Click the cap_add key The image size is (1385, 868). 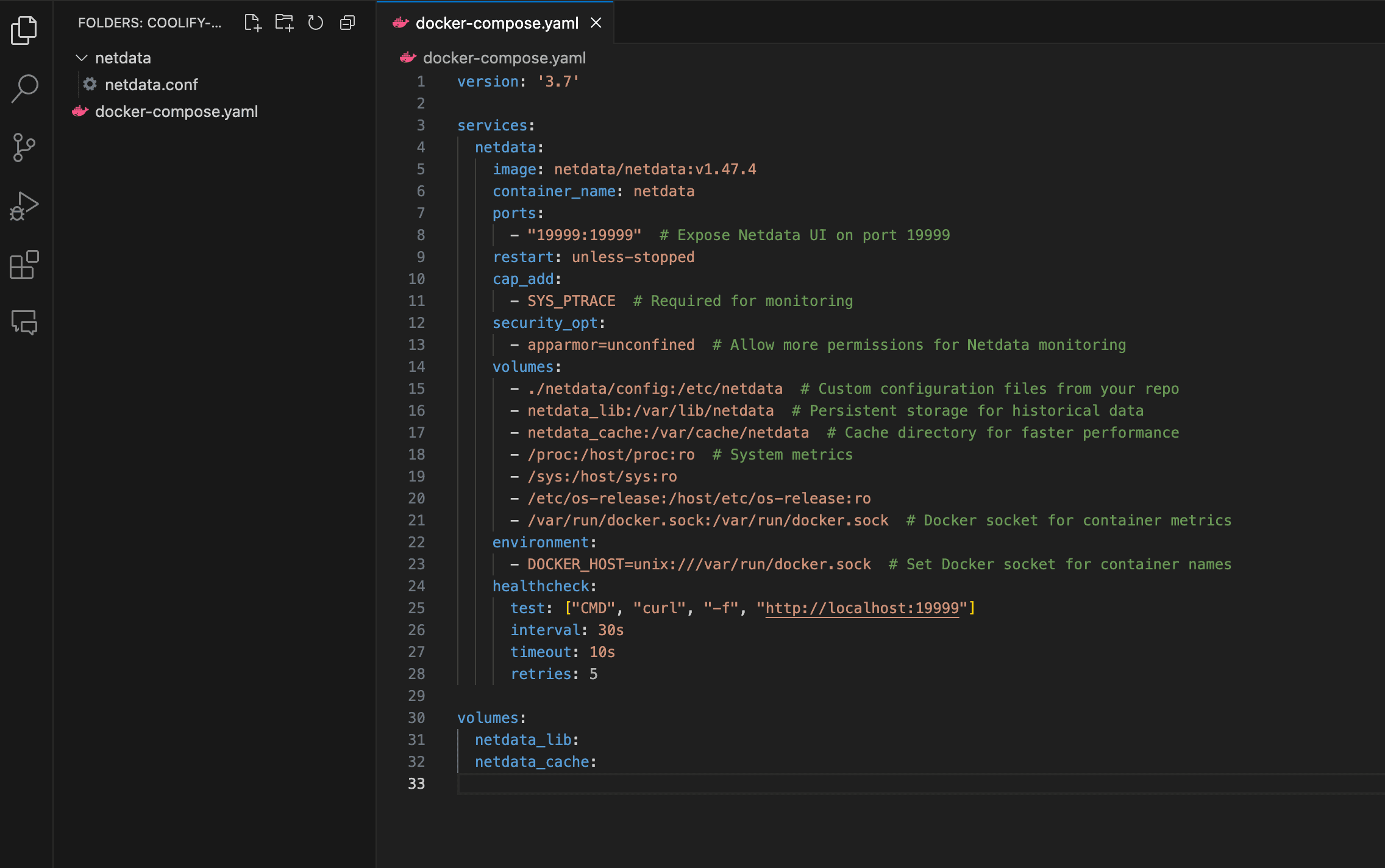click(523, 279)
